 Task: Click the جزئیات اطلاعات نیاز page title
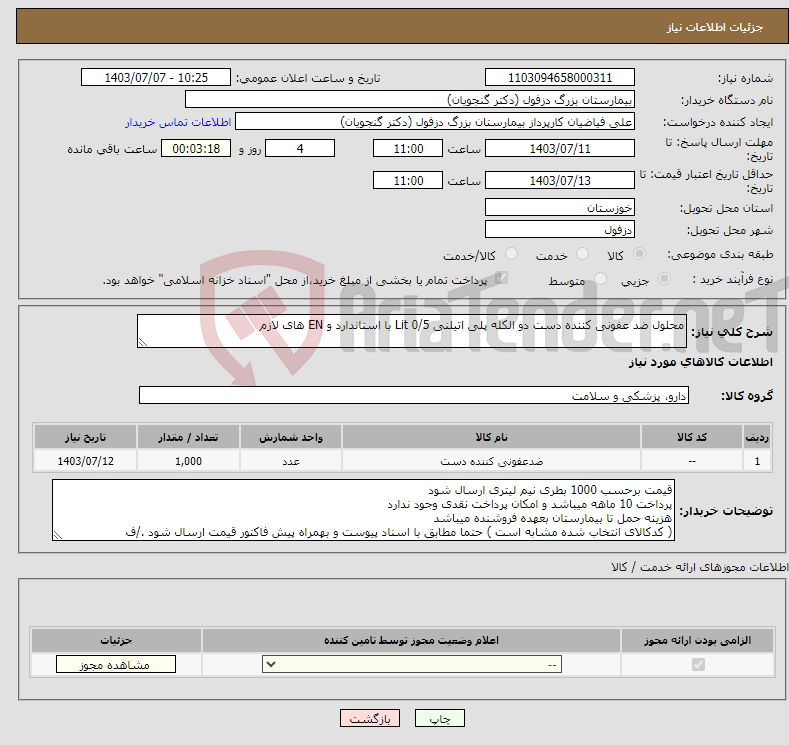click(x=715, y=27)
